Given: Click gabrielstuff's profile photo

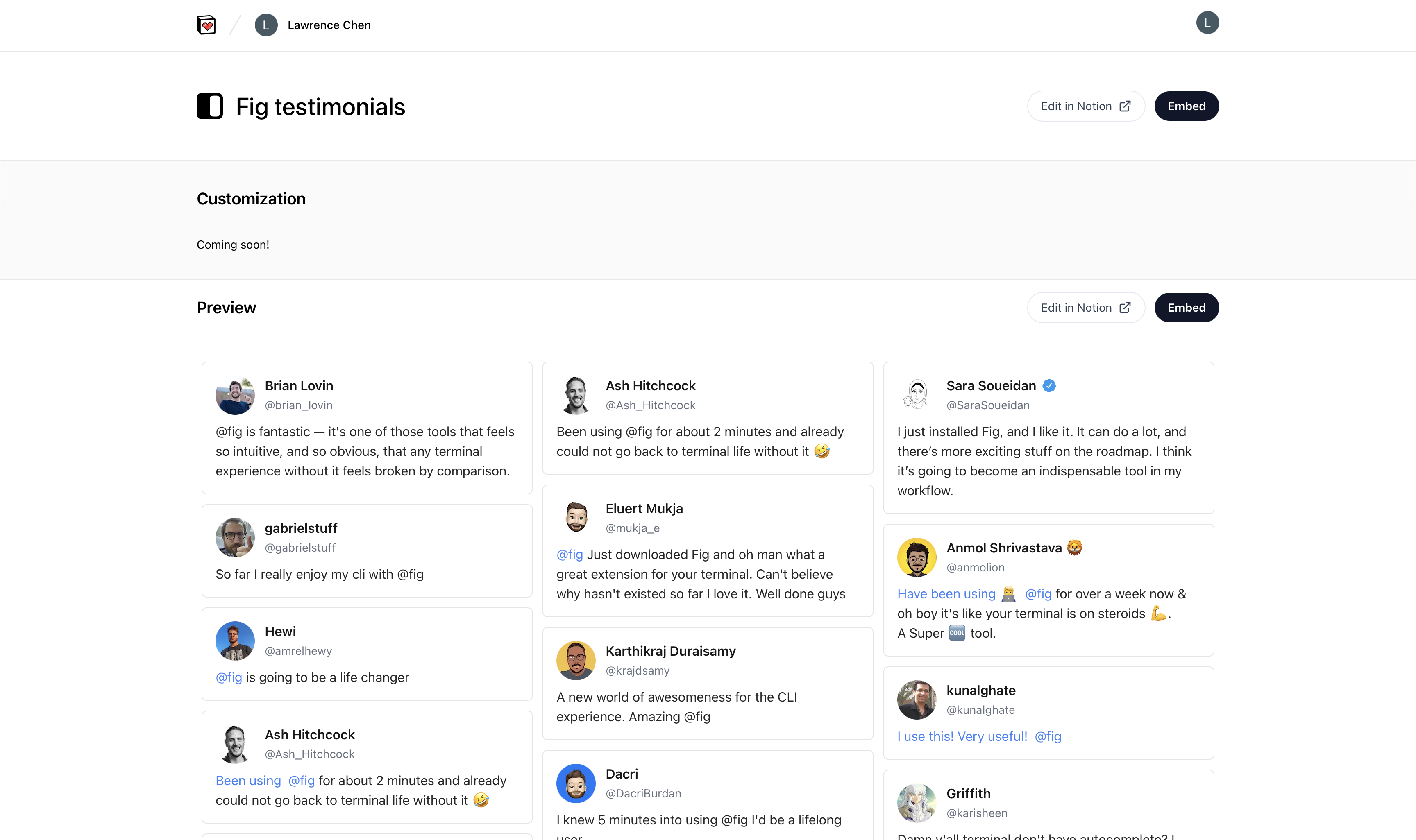Looking at the screenshot, I should point(235,538).
